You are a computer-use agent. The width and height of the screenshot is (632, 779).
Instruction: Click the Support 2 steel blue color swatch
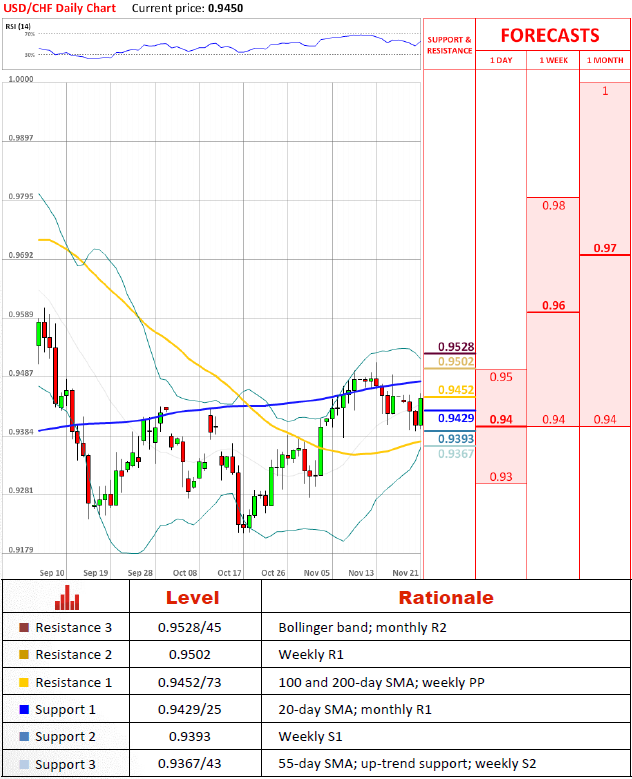(24, 737)
